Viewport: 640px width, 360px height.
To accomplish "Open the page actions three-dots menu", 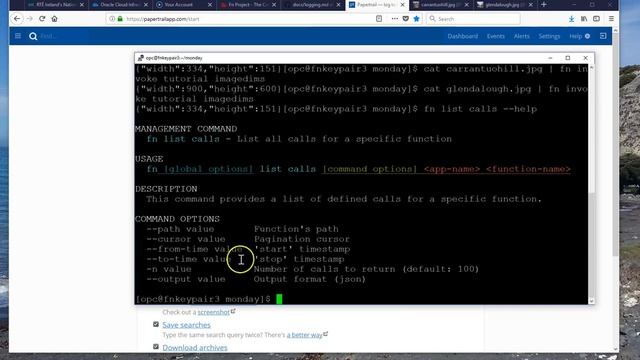I will pos(394,19).
